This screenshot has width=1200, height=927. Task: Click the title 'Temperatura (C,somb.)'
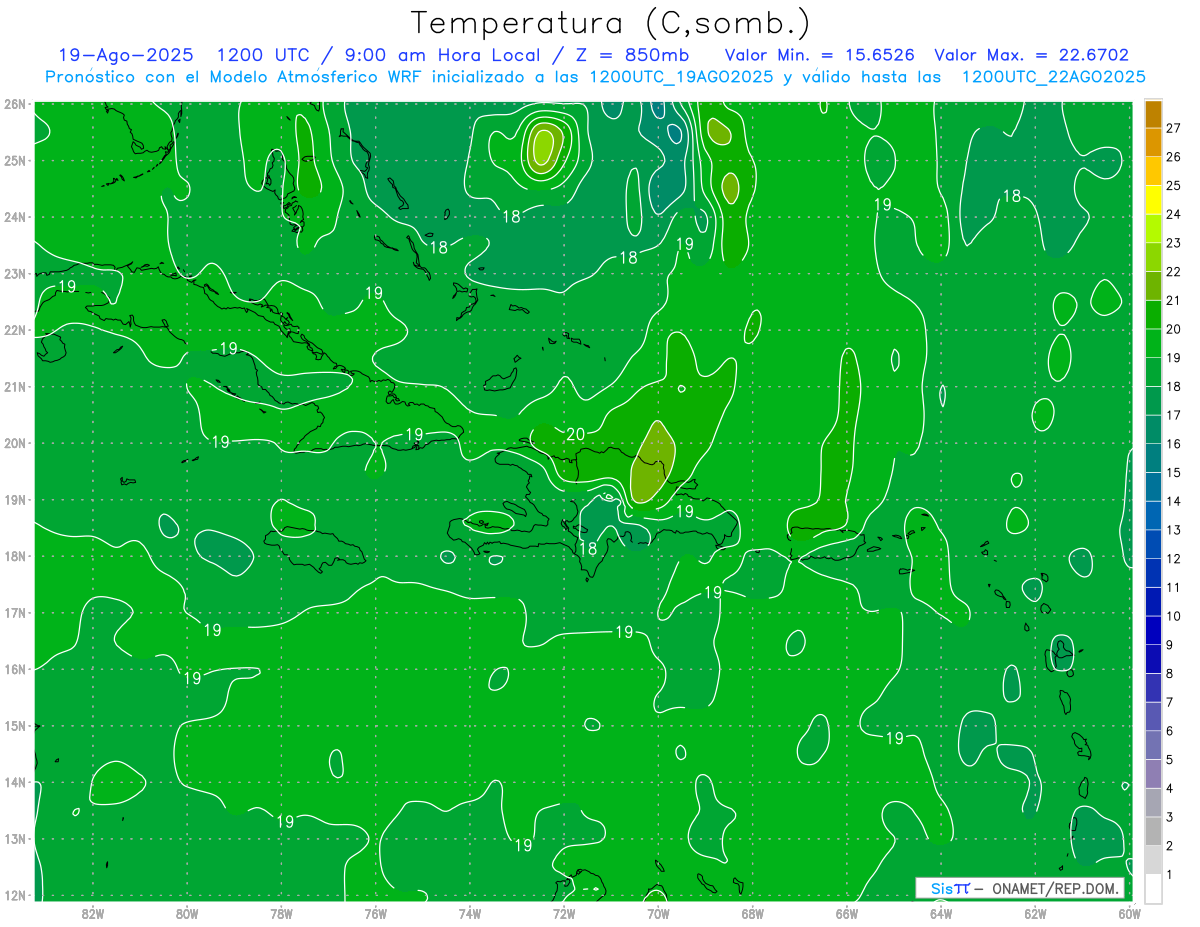coord(611,23)
